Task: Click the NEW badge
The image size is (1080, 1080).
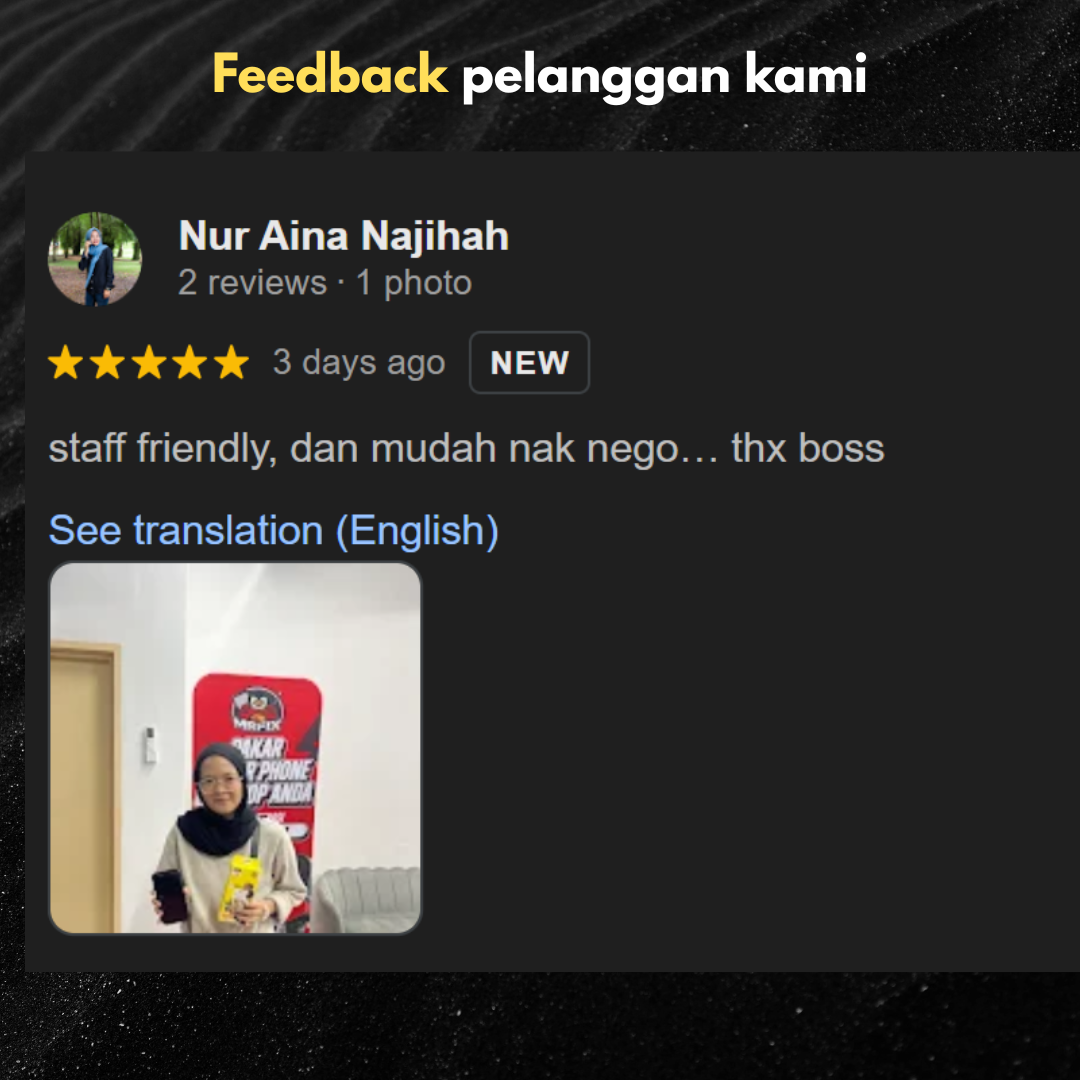Action: (529, 362)
